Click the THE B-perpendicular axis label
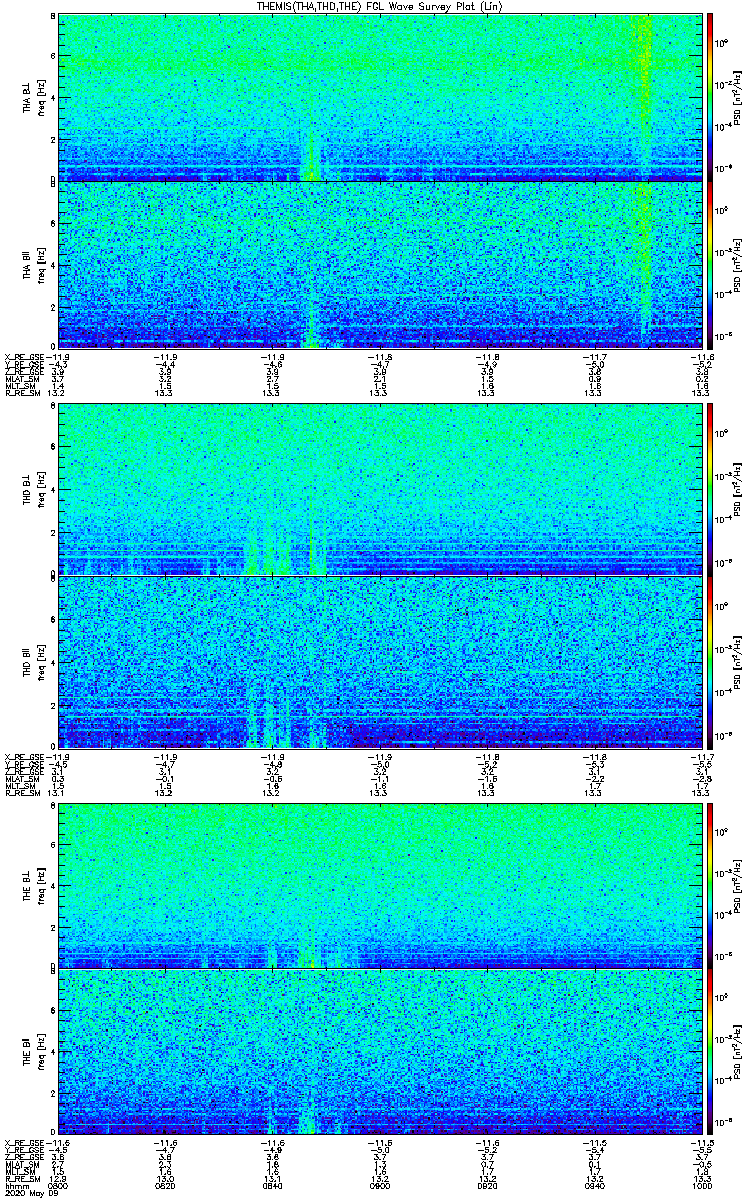This screenshot has height=1200, width=750. click(27, 884)
